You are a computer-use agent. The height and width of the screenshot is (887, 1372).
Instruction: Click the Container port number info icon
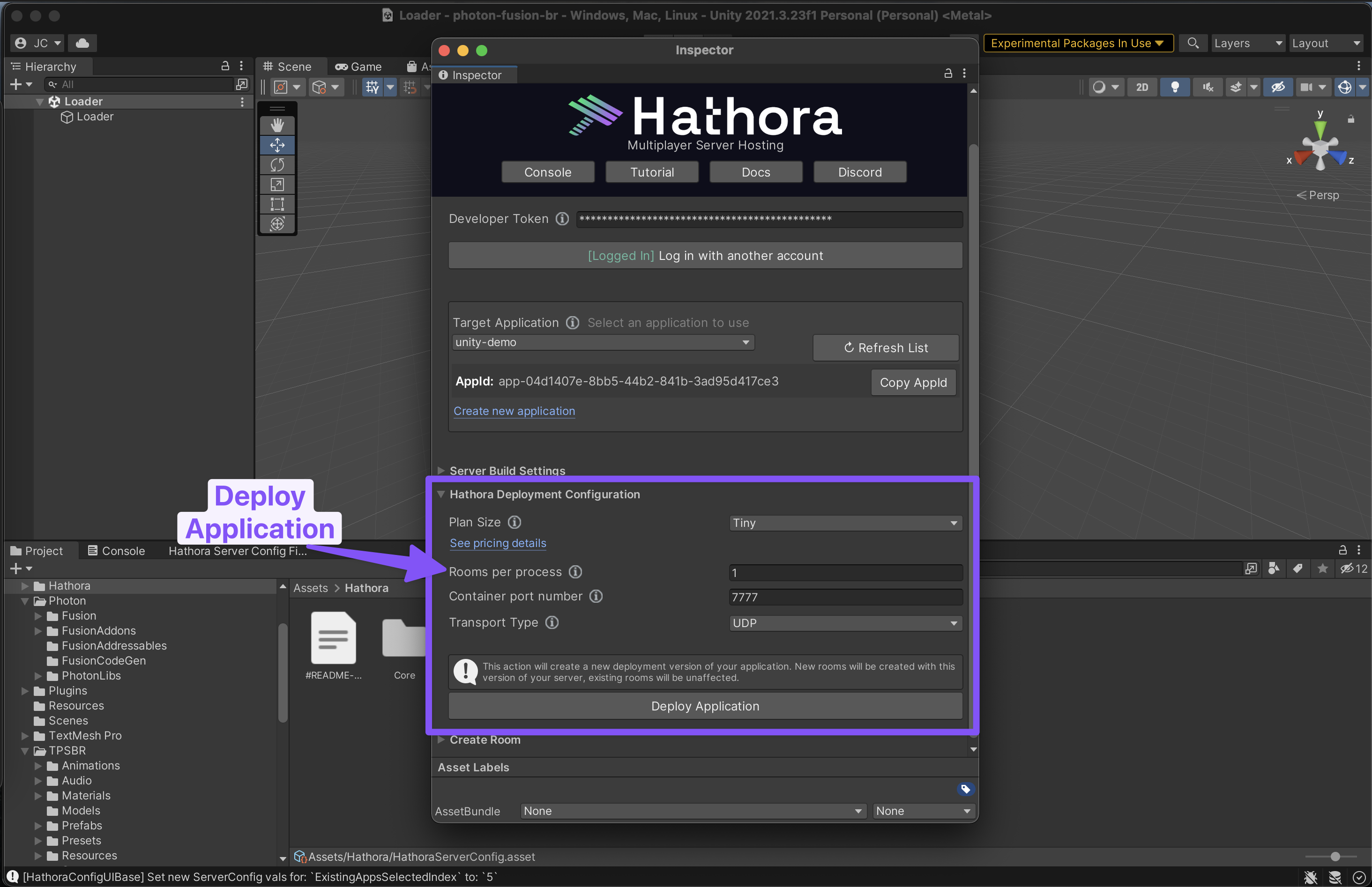point(596,596)
